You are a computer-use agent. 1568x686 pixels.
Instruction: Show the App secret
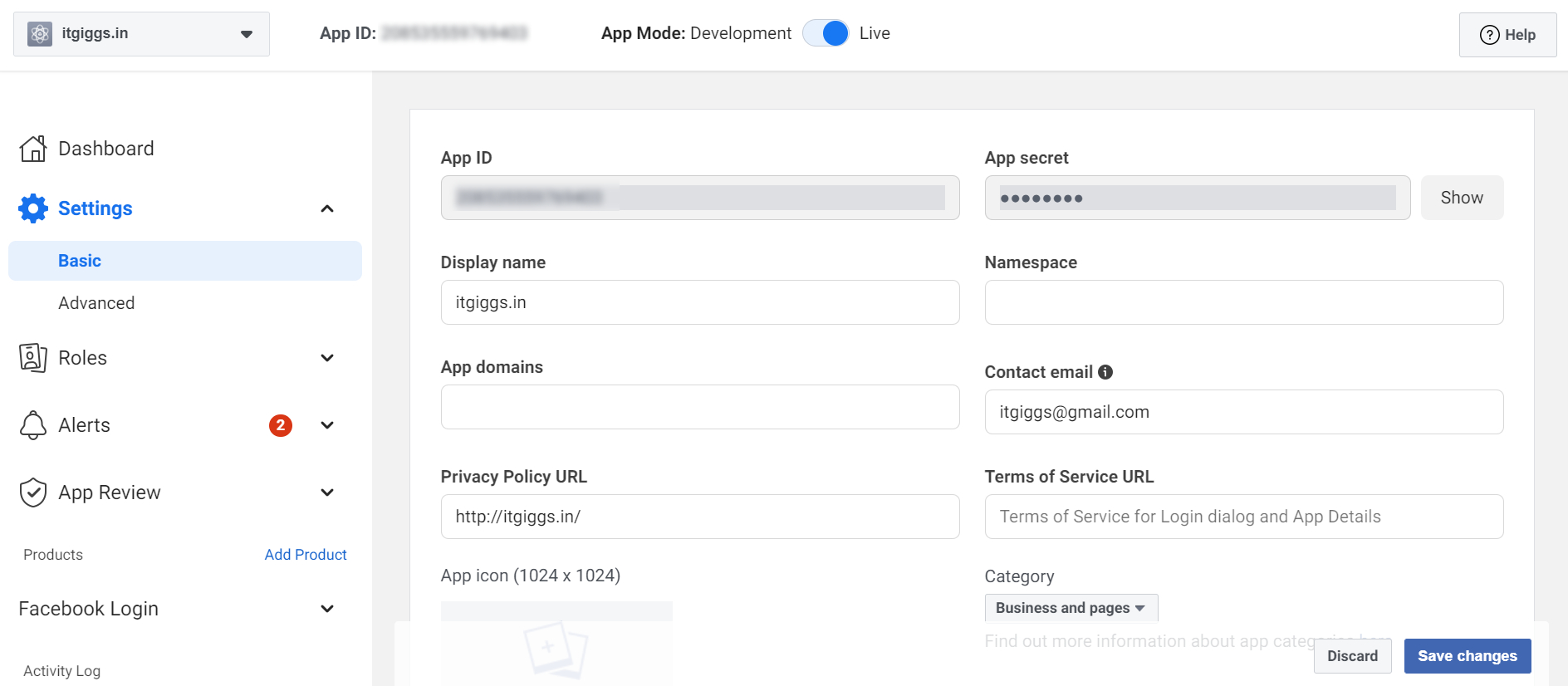pos(1462,198)
